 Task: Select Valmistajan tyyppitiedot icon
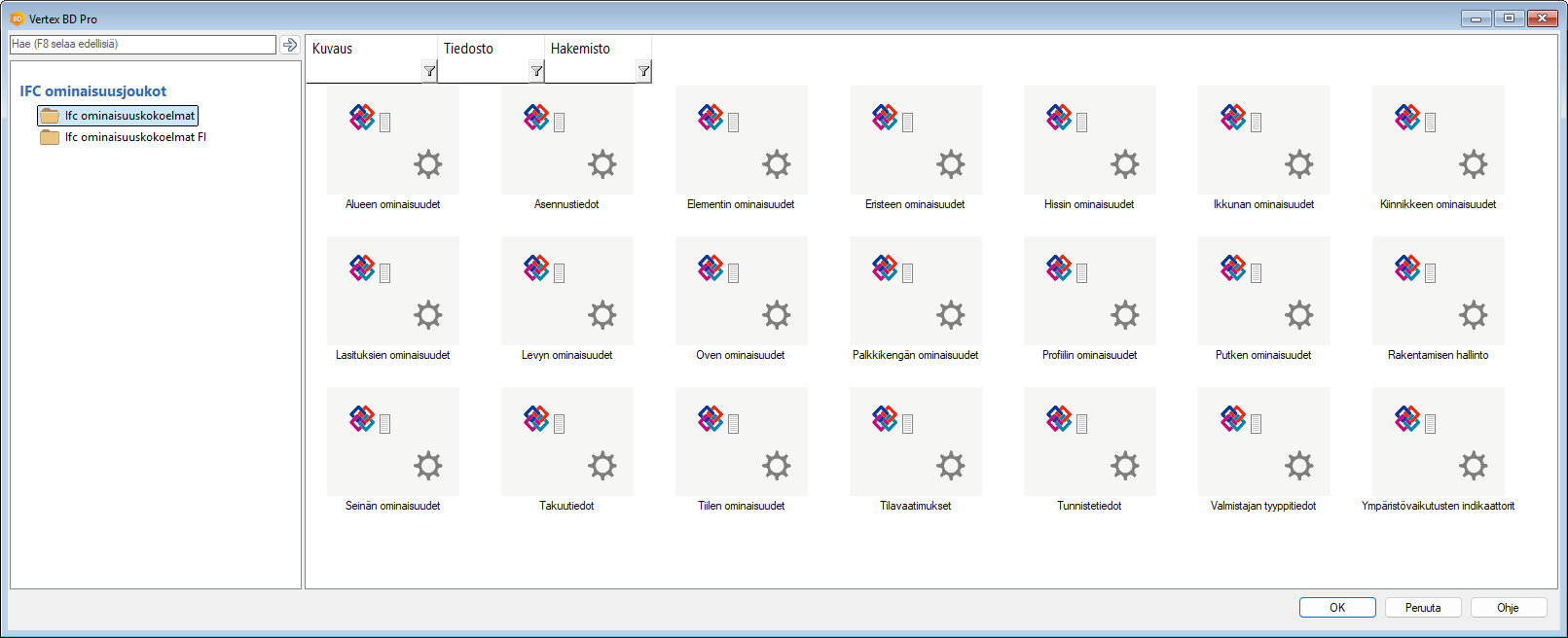pos(1264,442)
